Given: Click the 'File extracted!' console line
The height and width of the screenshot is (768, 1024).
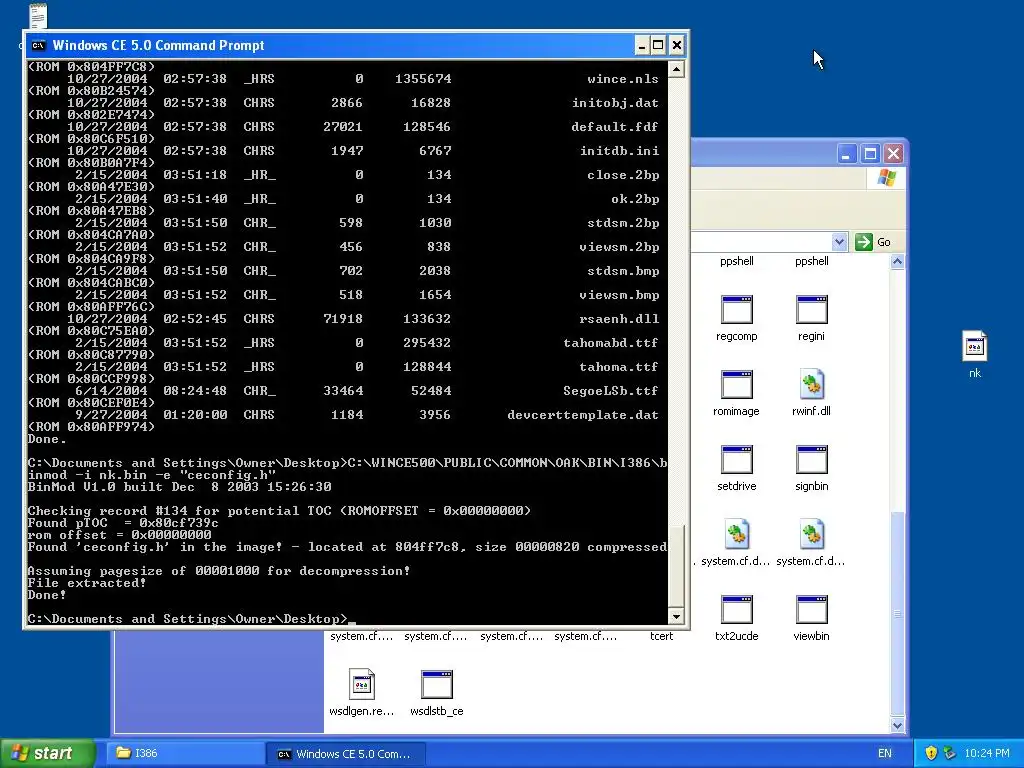Looking at the screenshot, I should pos(87,583).
